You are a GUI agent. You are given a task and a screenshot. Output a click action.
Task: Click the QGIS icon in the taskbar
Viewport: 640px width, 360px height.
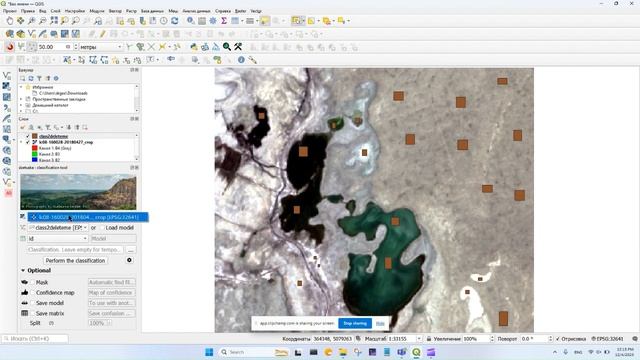pos(416,352)
